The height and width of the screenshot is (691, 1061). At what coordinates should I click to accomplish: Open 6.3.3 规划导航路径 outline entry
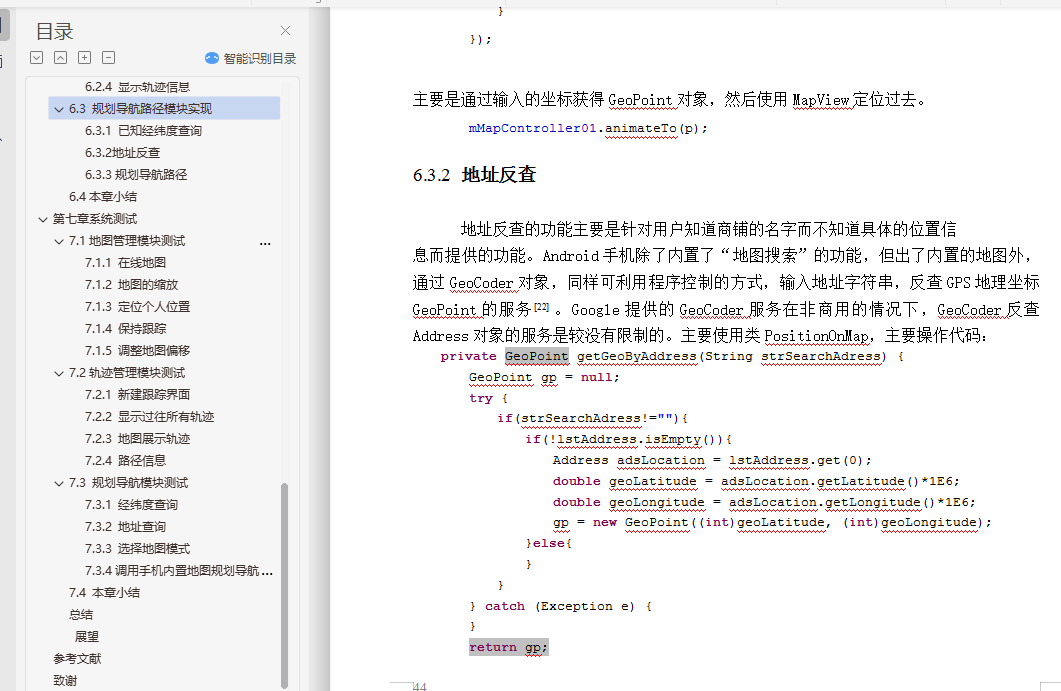tap(136, 175)
